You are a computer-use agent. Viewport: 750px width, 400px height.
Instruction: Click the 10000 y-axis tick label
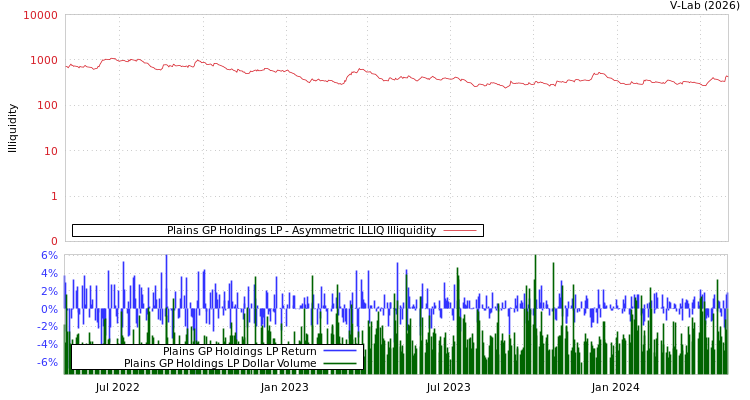40,16
